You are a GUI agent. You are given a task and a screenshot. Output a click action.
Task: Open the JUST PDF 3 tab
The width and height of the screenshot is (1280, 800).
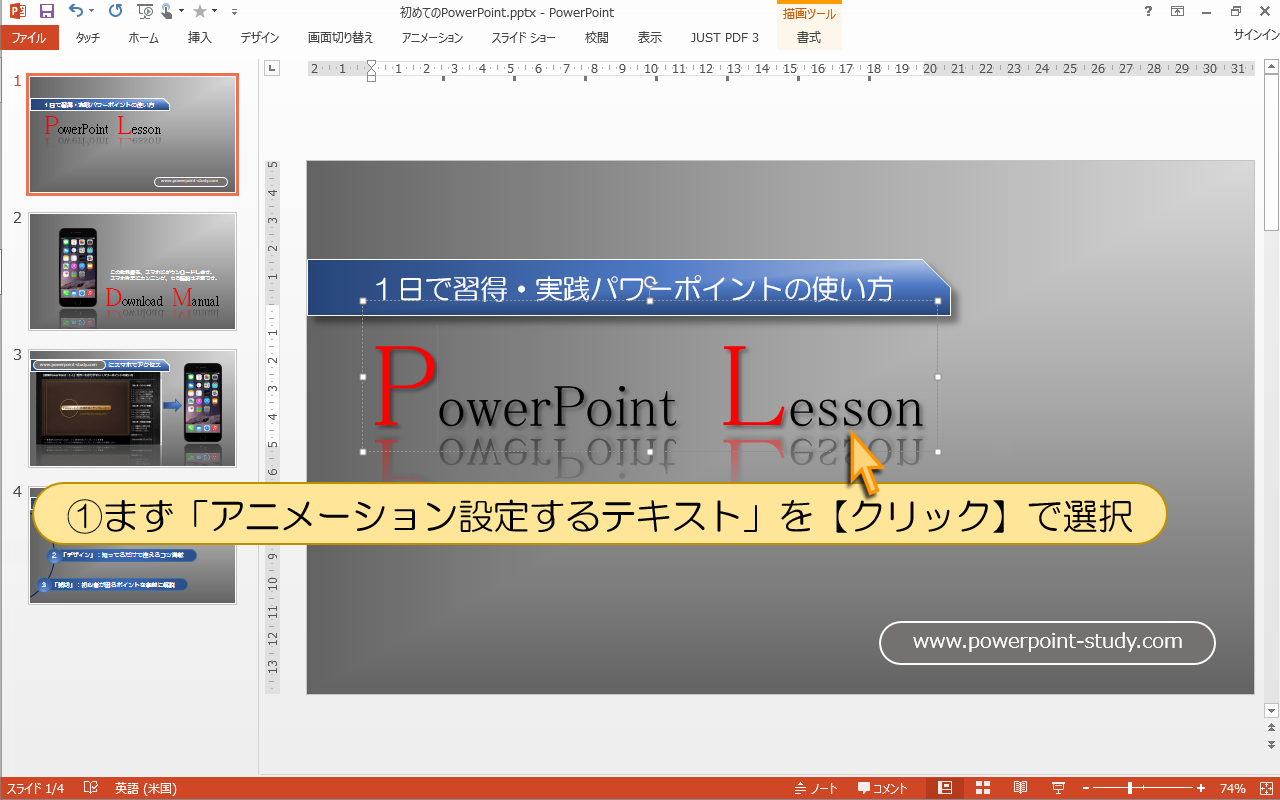(x=725, y=38)
